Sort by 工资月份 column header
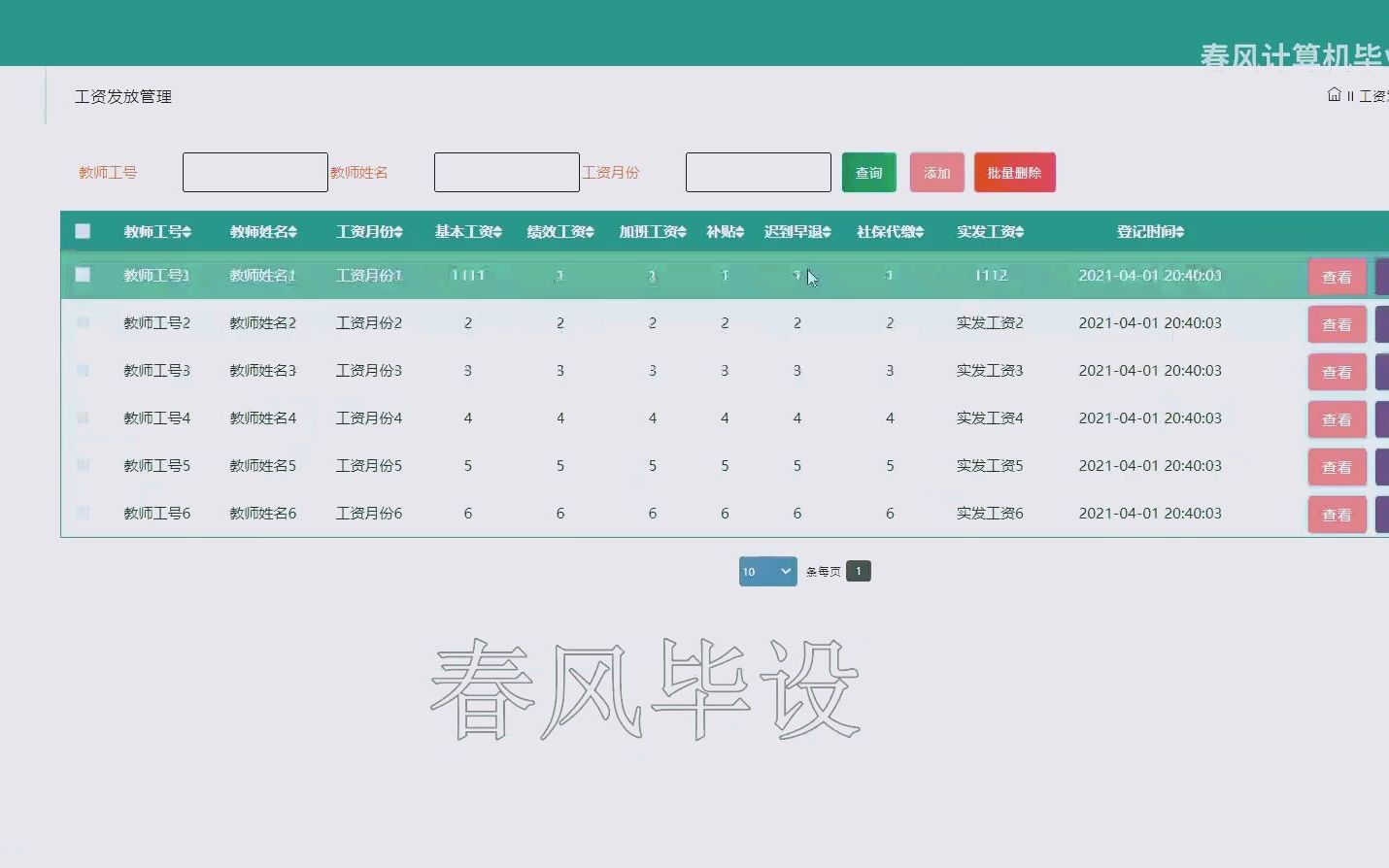 point(369,232)
